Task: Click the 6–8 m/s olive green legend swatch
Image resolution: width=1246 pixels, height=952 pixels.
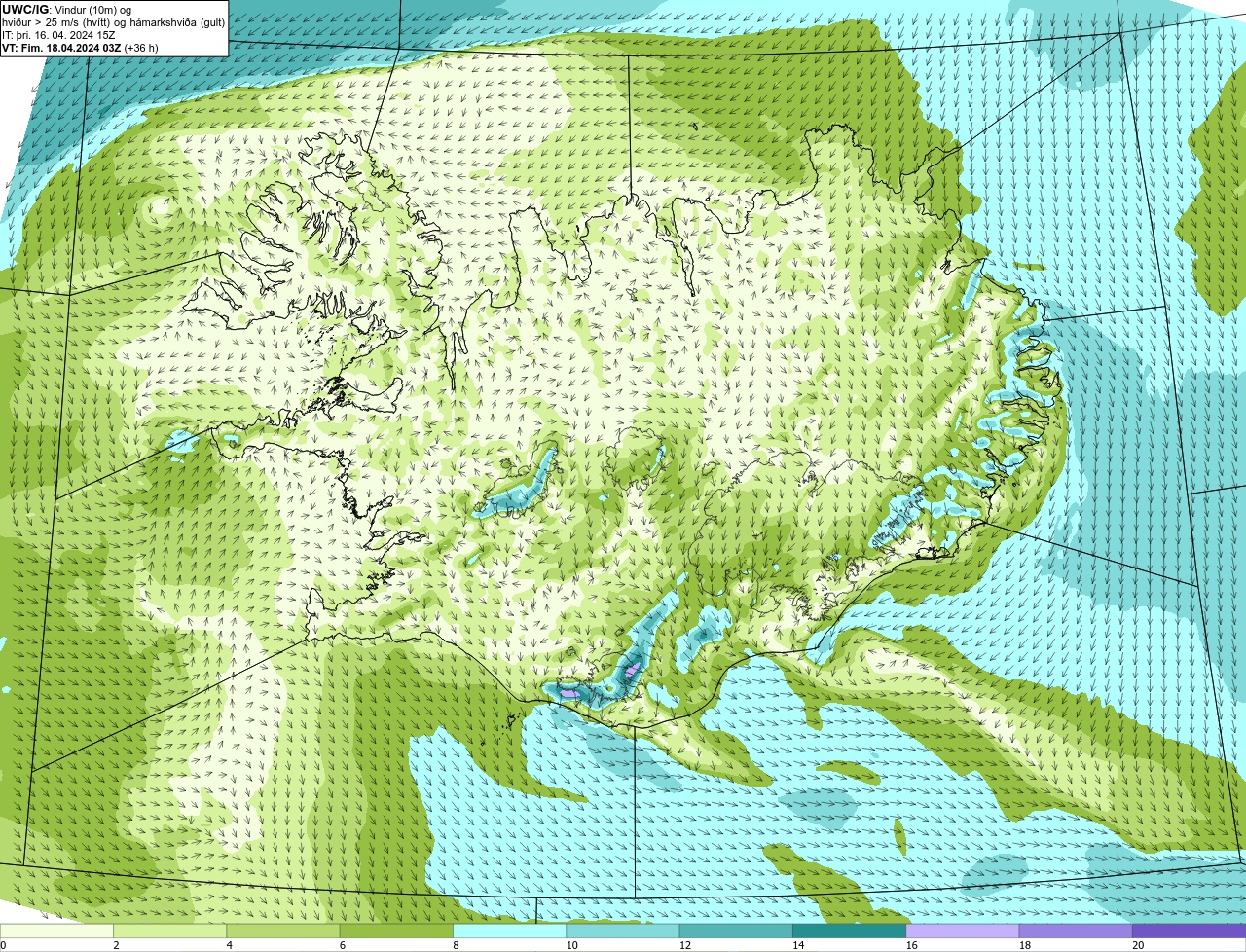Action: [396, 931]
